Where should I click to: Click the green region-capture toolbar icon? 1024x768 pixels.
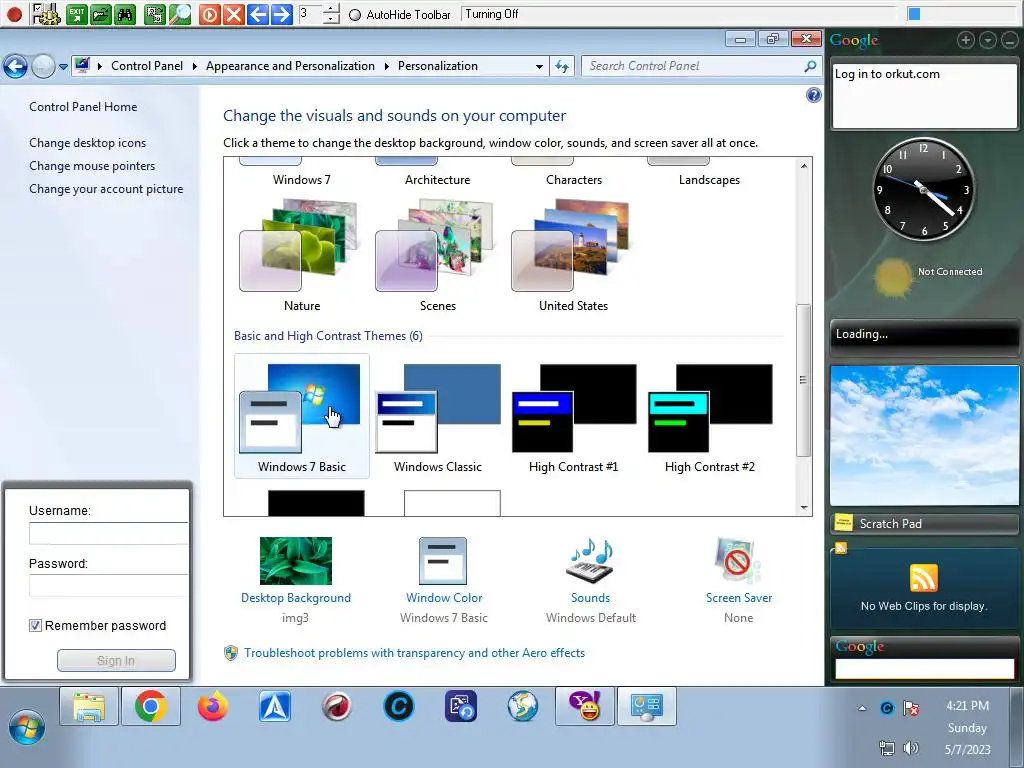(x=155, y=14)
